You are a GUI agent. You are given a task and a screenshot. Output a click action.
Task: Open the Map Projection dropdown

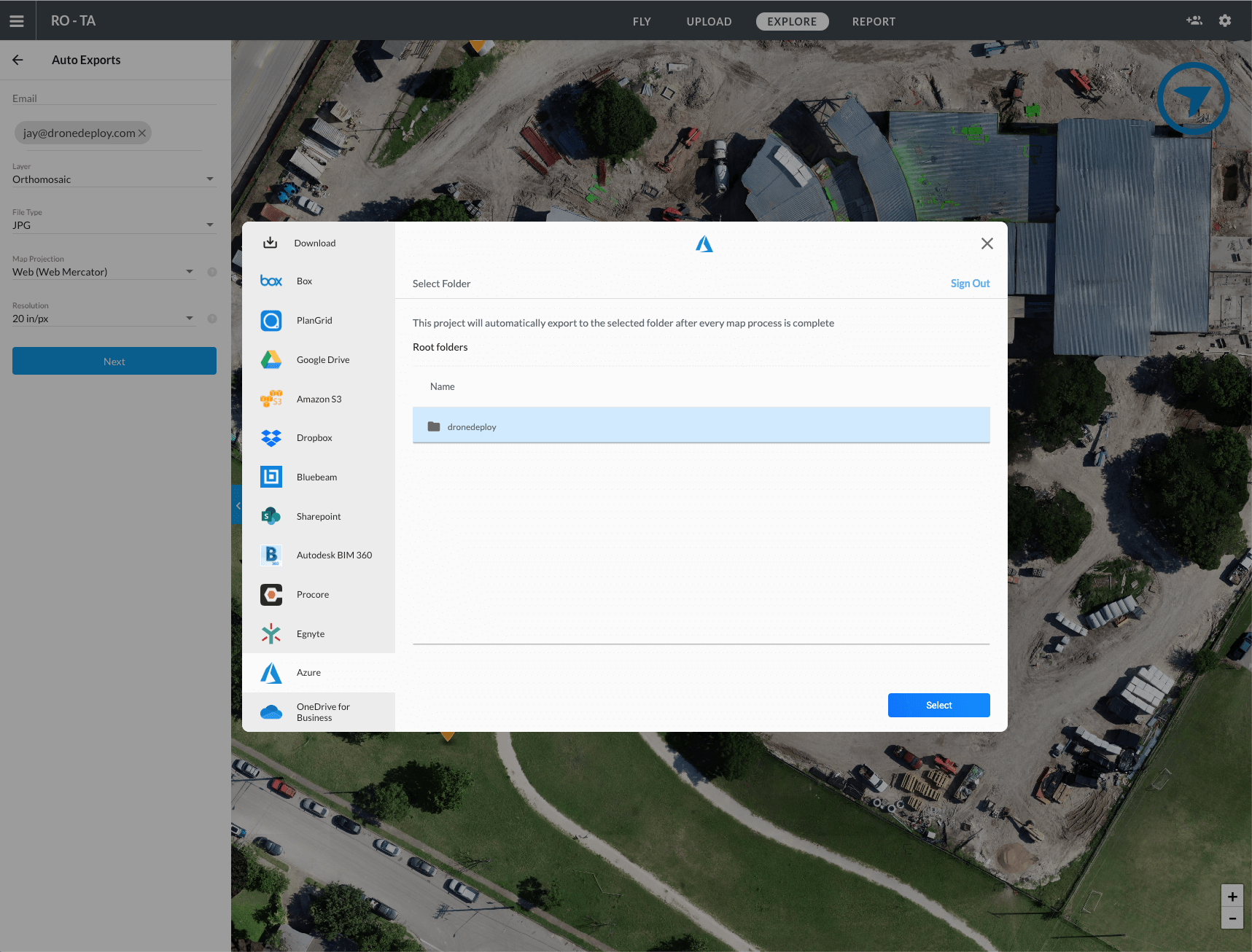tap(104, 272)
